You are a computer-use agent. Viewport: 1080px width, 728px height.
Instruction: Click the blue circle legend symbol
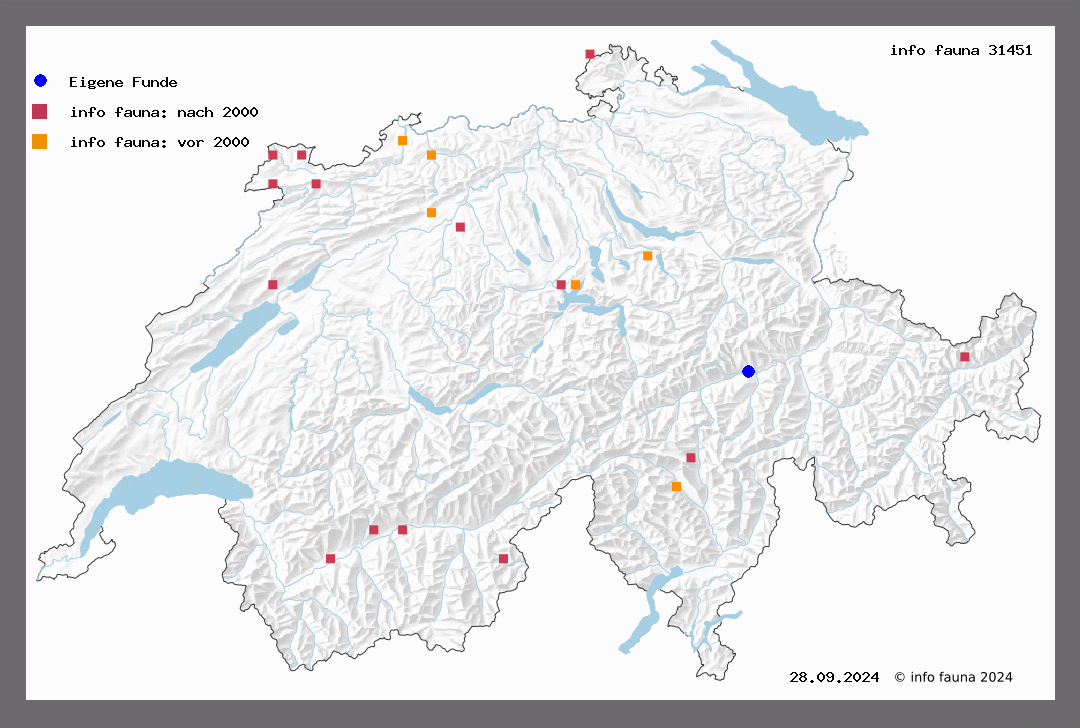40,81
